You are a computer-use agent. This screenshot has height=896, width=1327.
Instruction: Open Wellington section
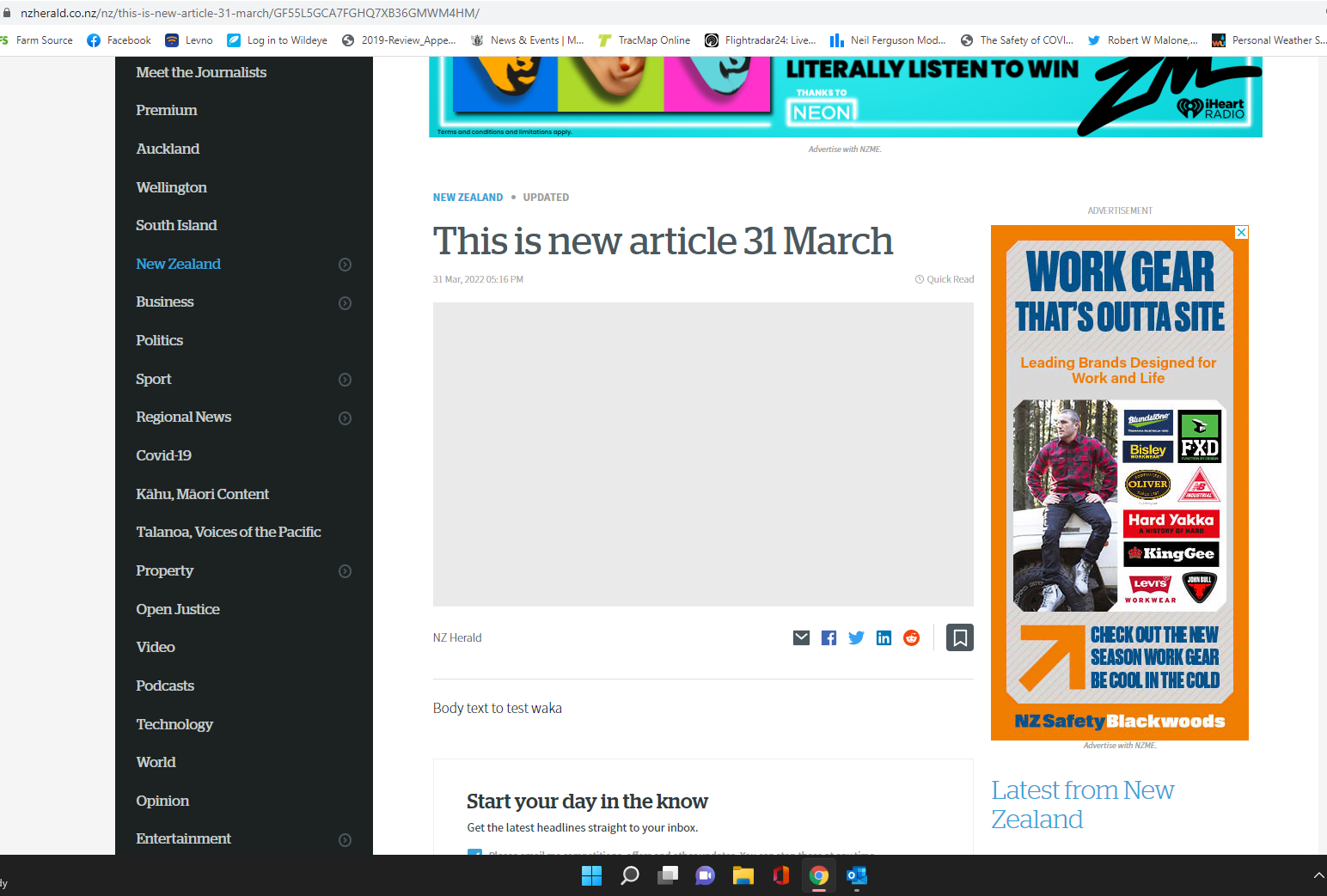coord(171,187)
